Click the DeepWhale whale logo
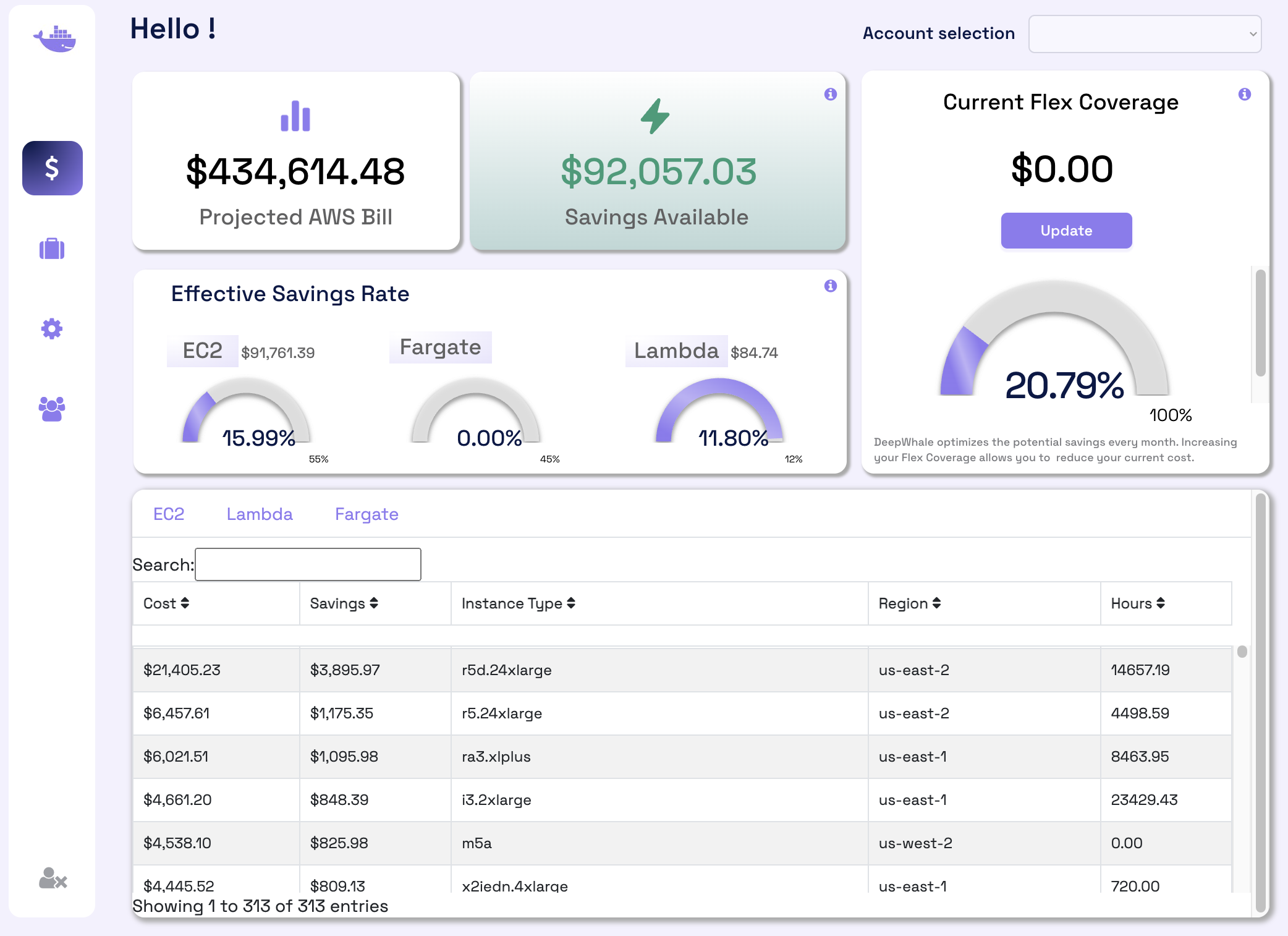The height and width of the screenshot is (936, 1288). pyautogui.click(x=54, y=39)
